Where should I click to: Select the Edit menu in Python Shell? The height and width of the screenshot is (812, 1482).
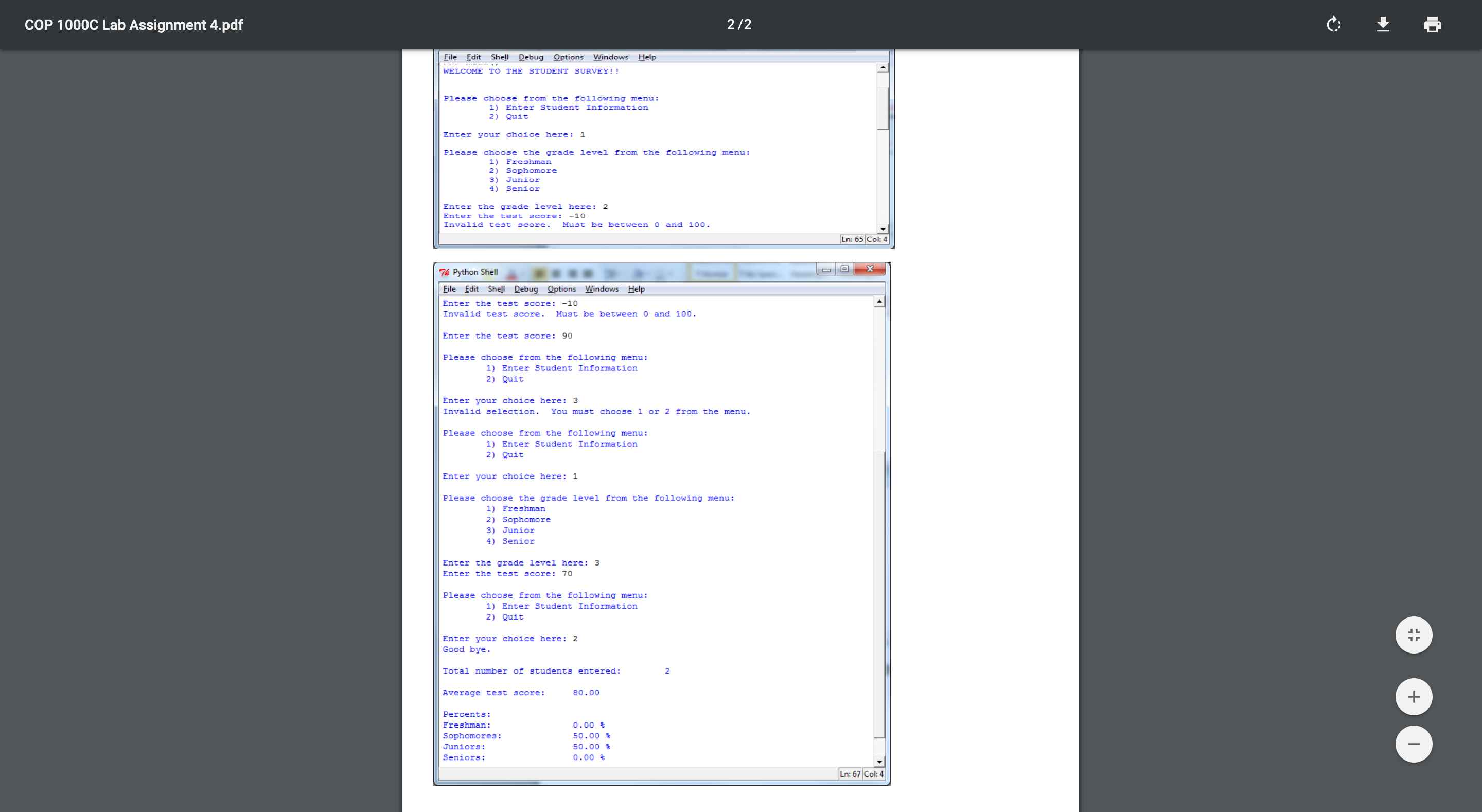[472, 289]
